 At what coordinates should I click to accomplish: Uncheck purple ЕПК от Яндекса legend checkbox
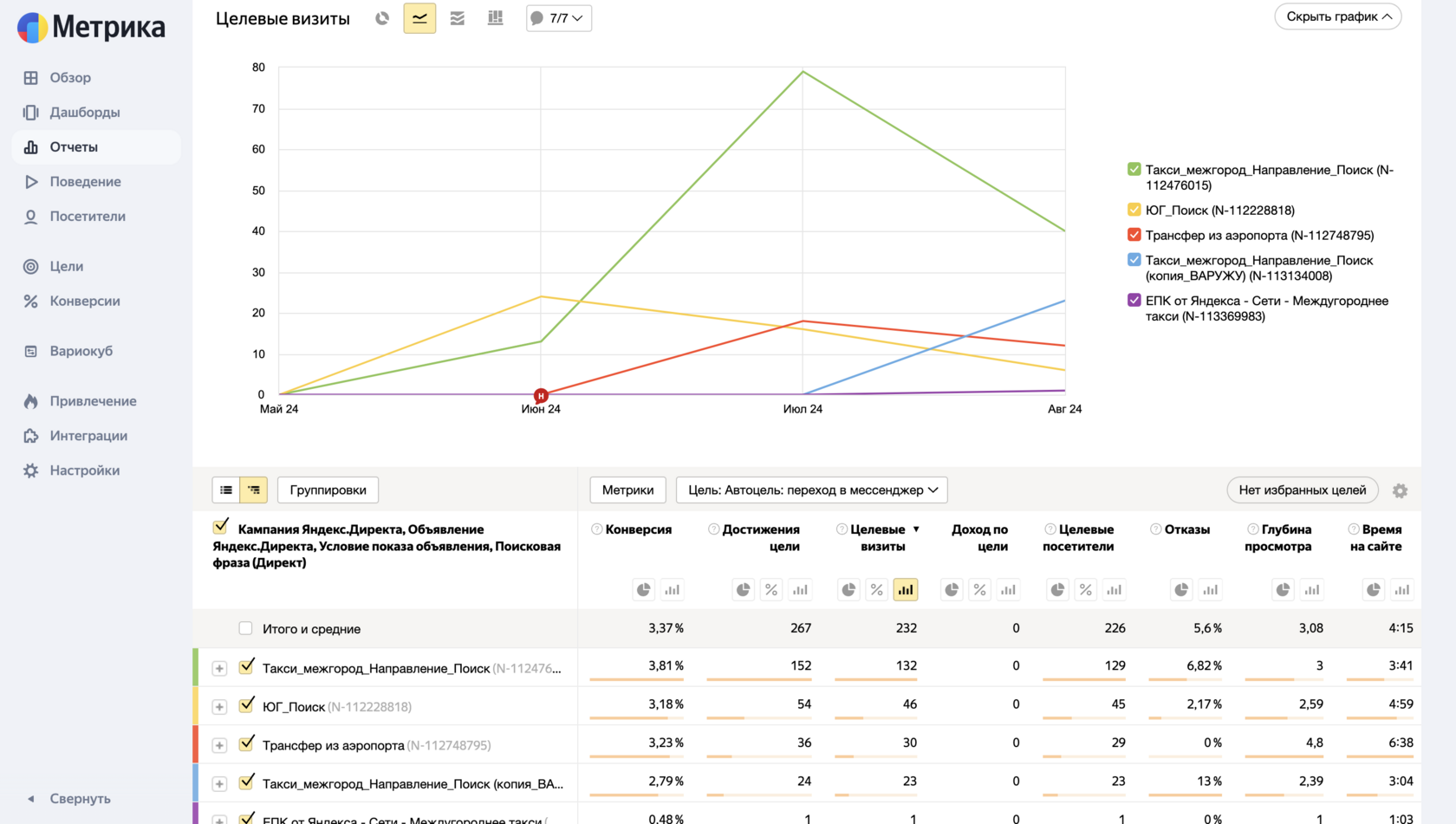click(1134, 300)
